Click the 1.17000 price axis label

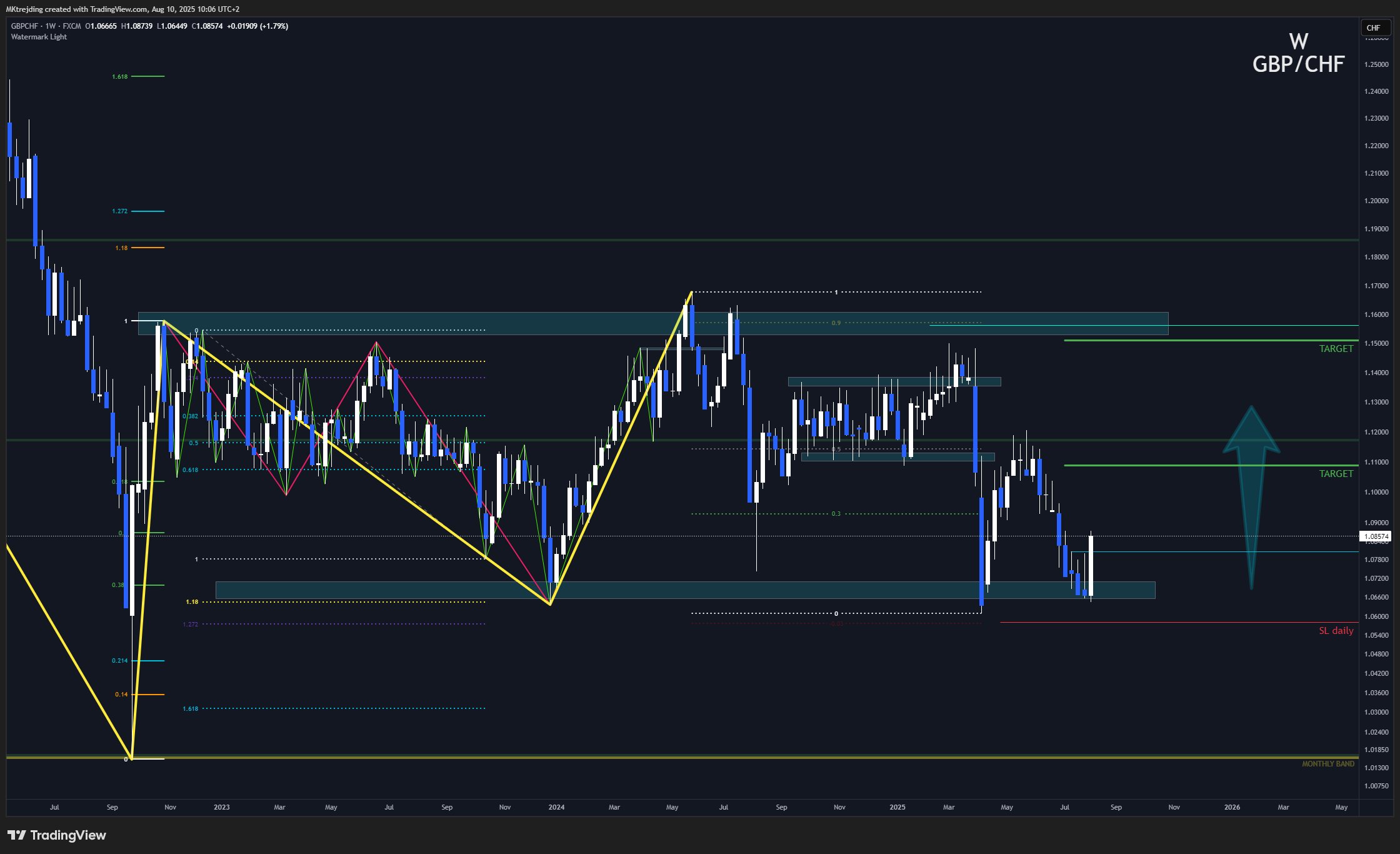click(x=1376, y=286)
